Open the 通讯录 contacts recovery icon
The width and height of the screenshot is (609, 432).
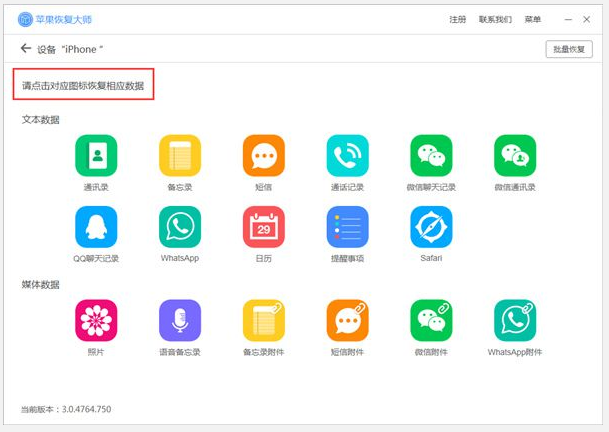click(96, 155)
